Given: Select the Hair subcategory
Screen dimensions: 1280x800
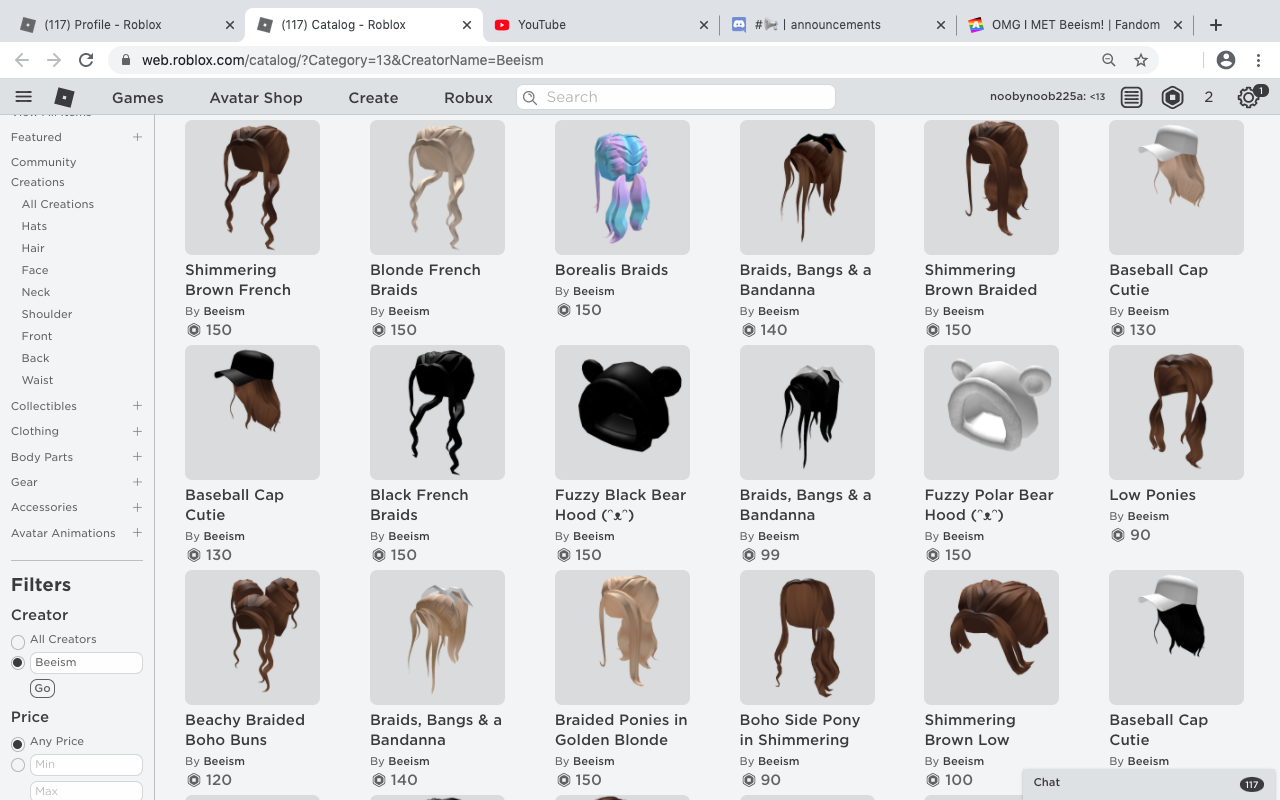Looking at the screenshot, I should coord(33,248).
